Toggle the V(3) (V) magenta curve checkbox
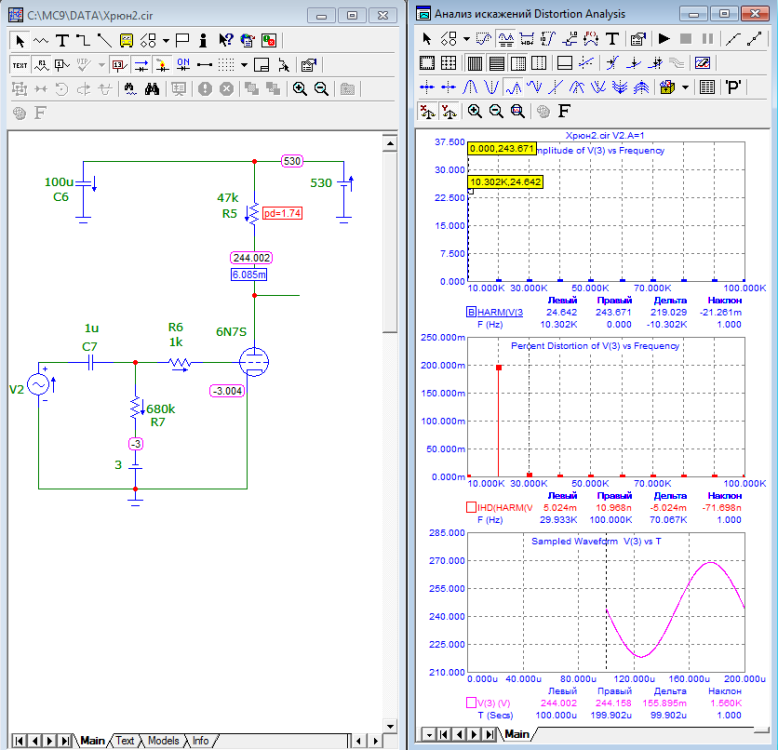The image size is (778, 750). coord(472,703)
